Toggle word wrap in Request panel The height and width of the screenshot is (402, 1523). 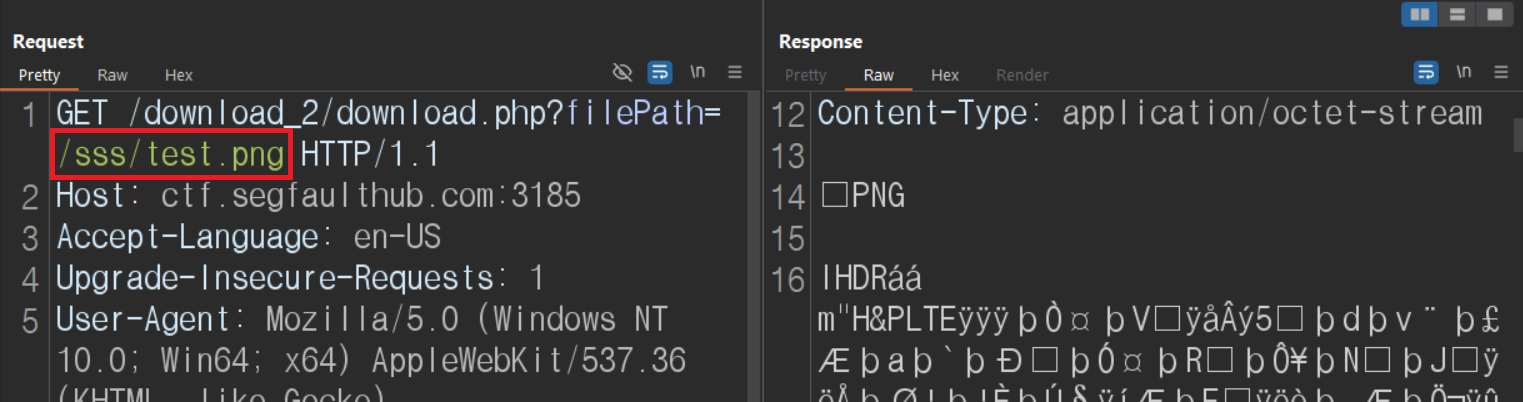pos(660,72)
